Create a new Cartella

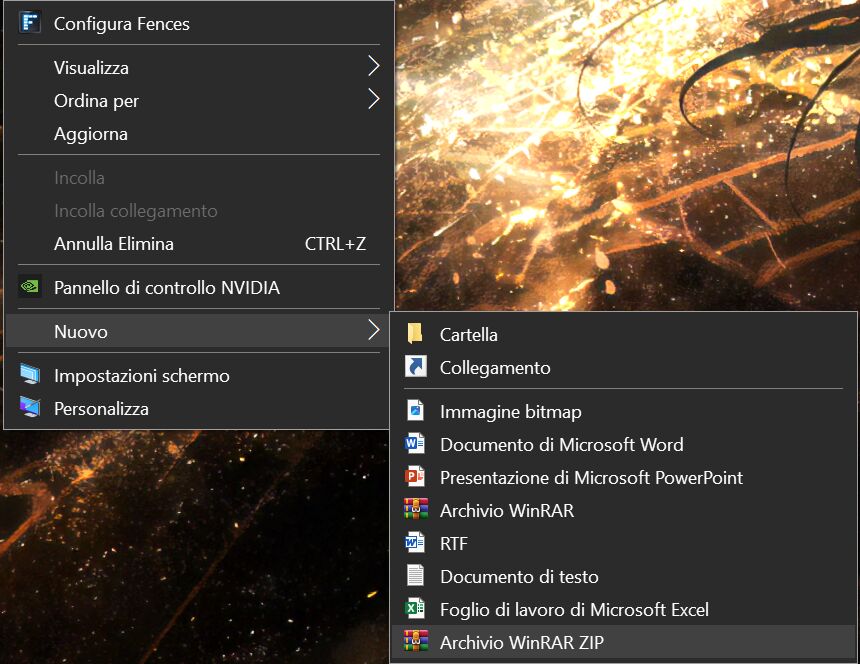pos(624,334)
